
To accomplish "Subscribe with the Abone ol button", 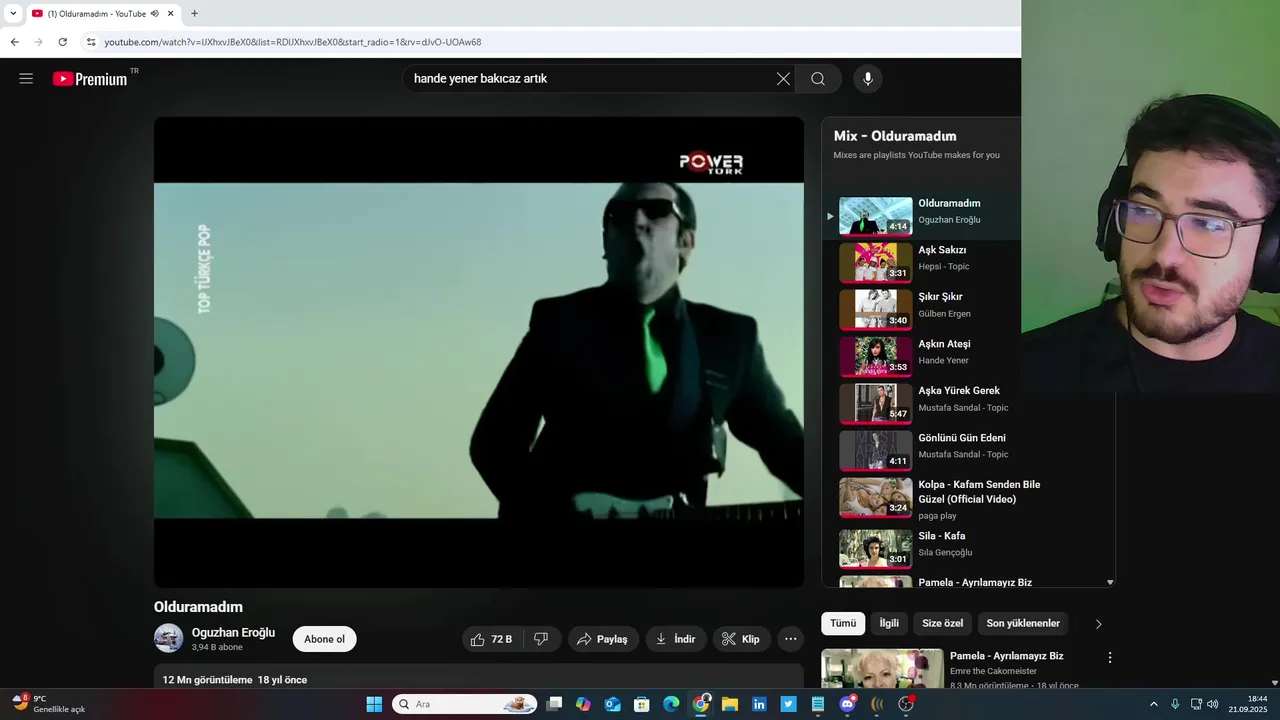I will click(x=324, y=639).
